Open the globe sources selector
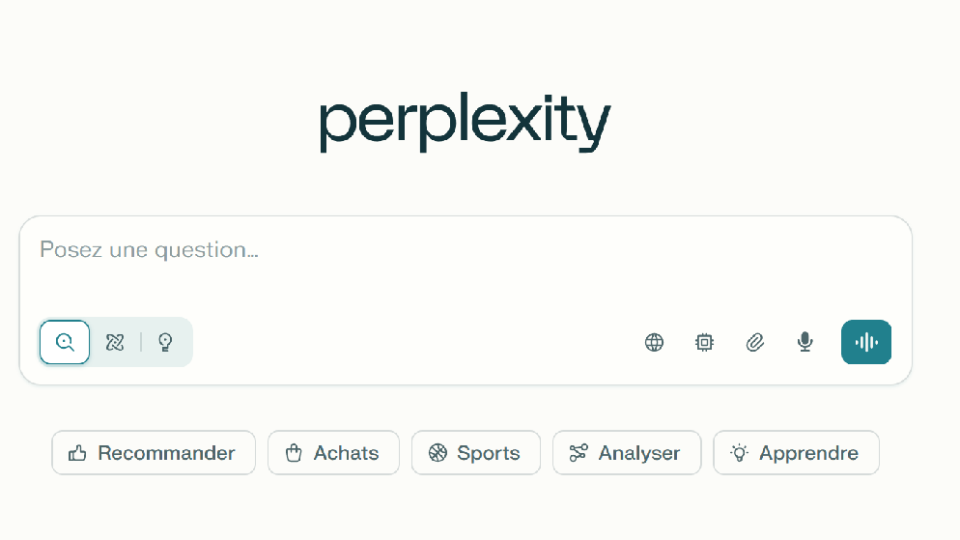The height and width of the screenshot is (540, 960). (654, 342)
